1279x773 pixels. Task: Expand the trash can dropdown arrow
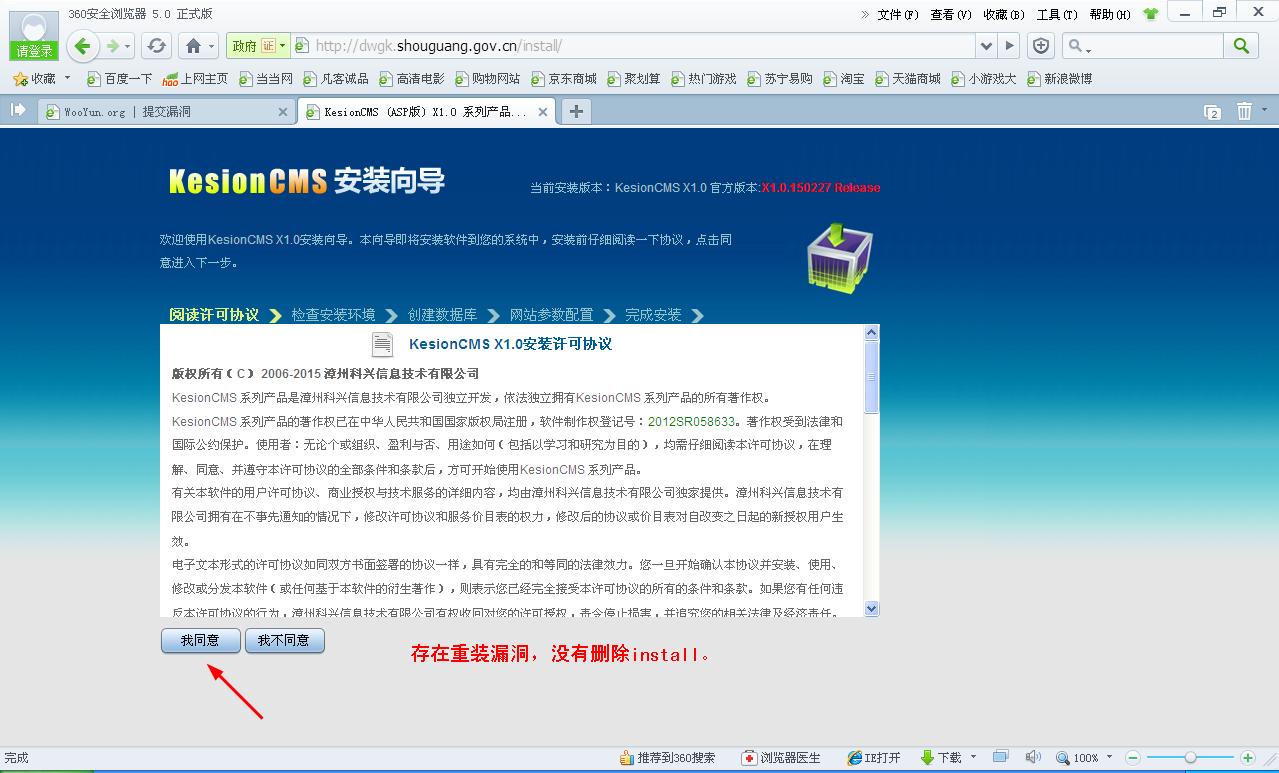pos(1264,110)
